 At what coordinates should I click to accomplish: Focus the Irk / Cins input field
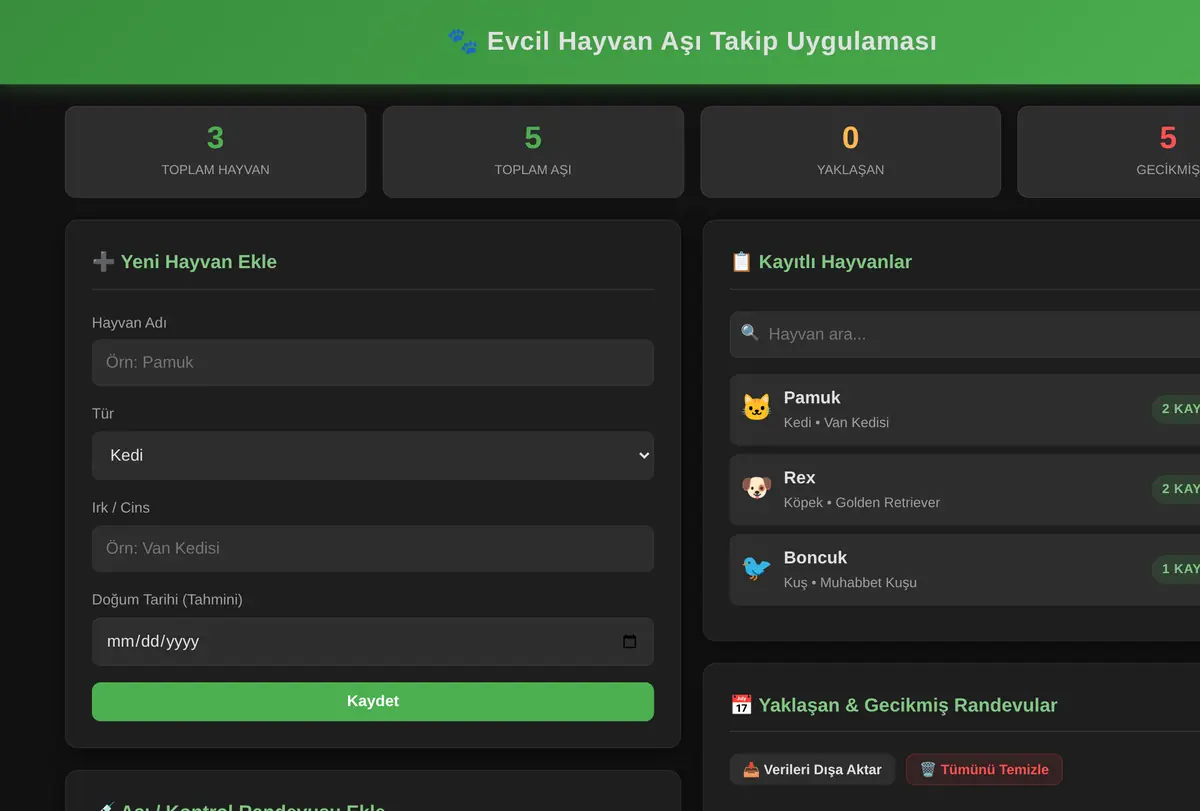click(x=373, y=549)
